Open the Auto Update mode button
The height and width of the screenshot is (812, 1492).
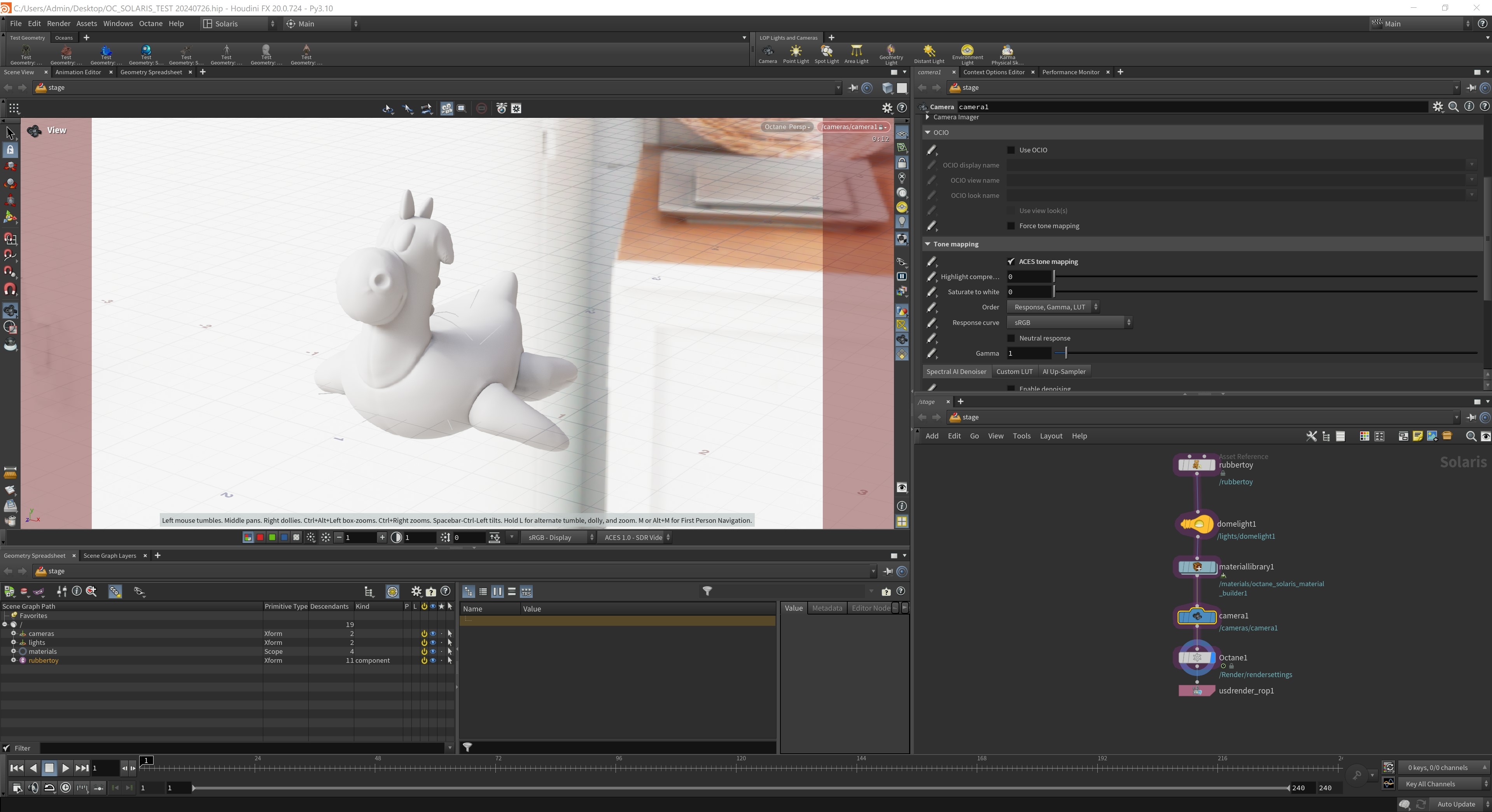(1455, 804)
